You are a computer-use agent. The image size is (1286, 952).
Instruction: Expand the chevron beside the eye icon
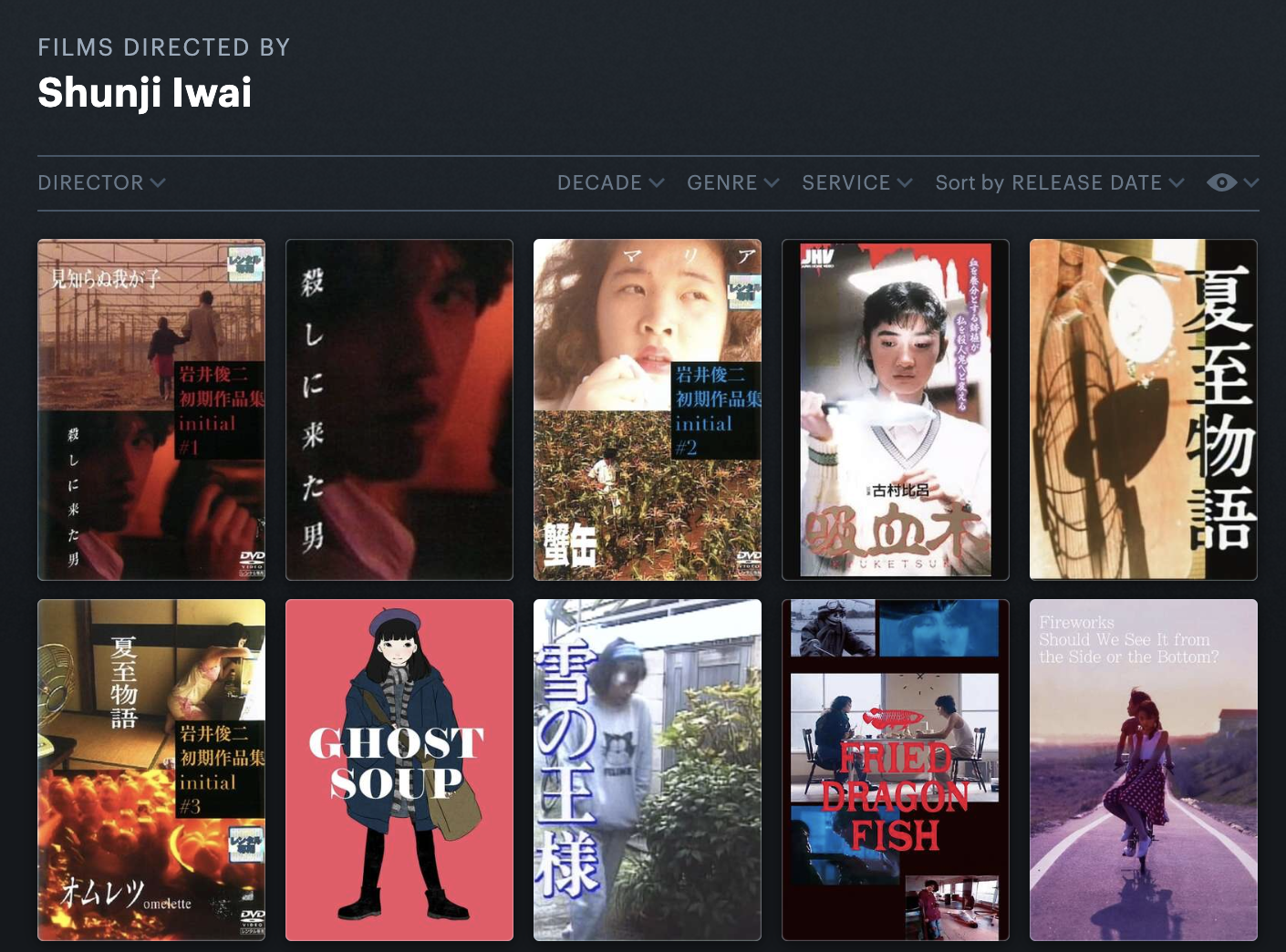[x=1251, y=182]
